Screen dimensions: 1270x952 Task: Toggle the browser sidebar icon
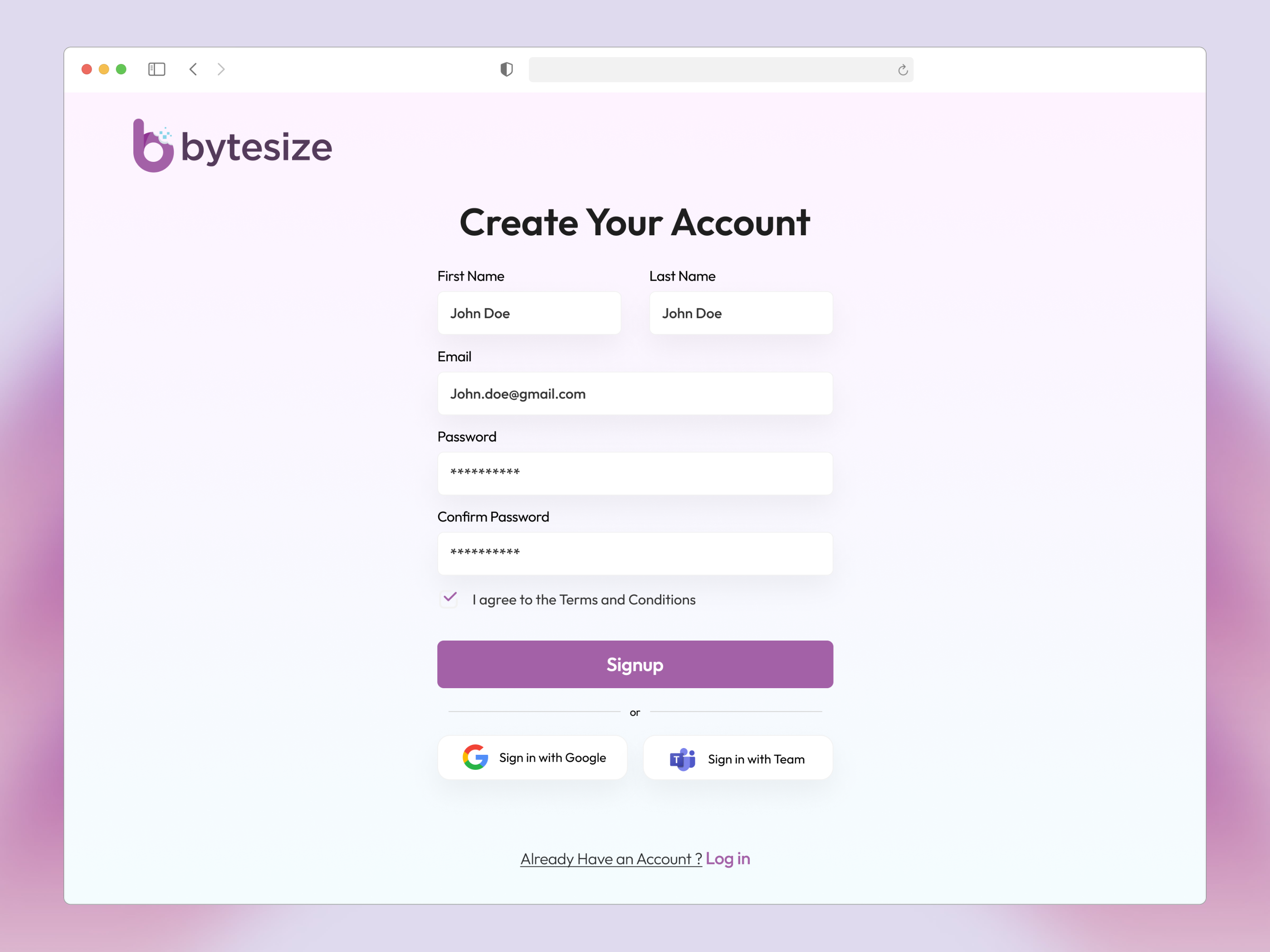tap(156, 69)
